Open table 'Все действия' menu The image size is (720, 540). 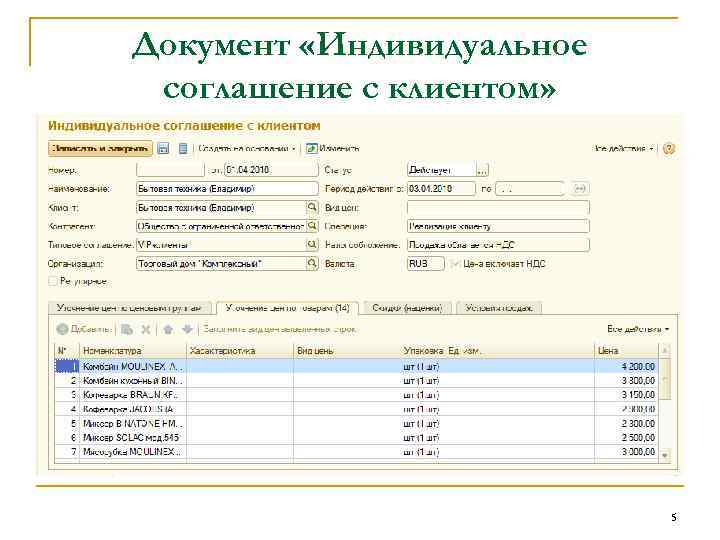click(638, 329)
